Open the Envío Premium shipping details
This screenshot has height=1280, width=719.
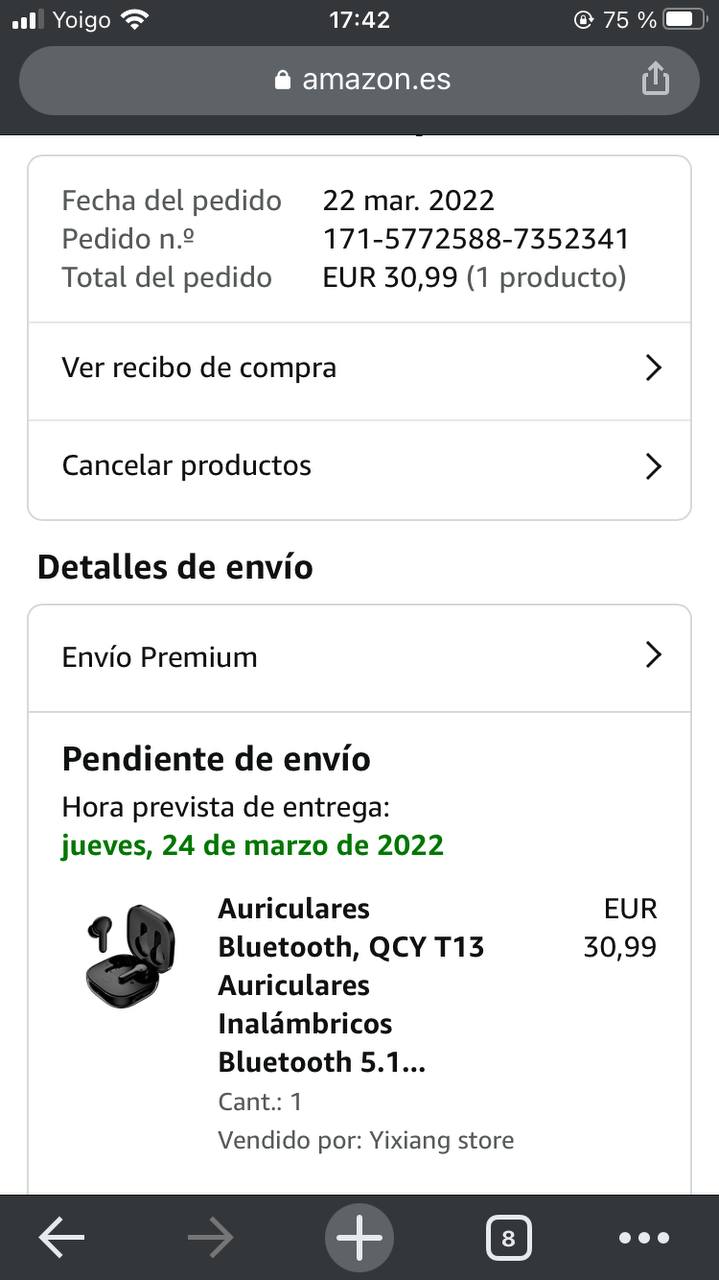pyautogui.click(x=160, y=657)
